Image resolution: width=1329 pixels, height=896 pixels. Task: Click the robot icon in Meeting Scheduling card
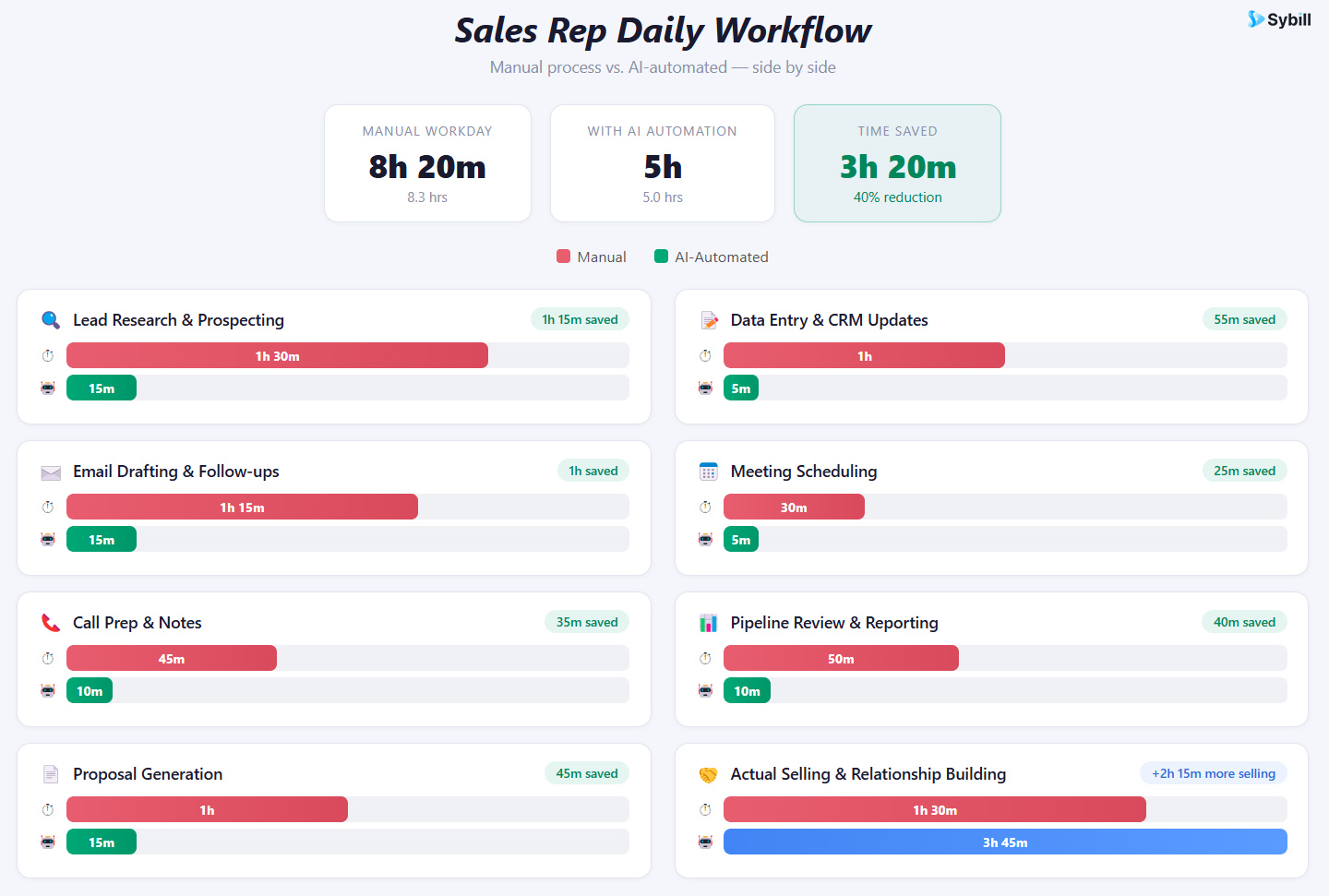(x=706, y=540)
